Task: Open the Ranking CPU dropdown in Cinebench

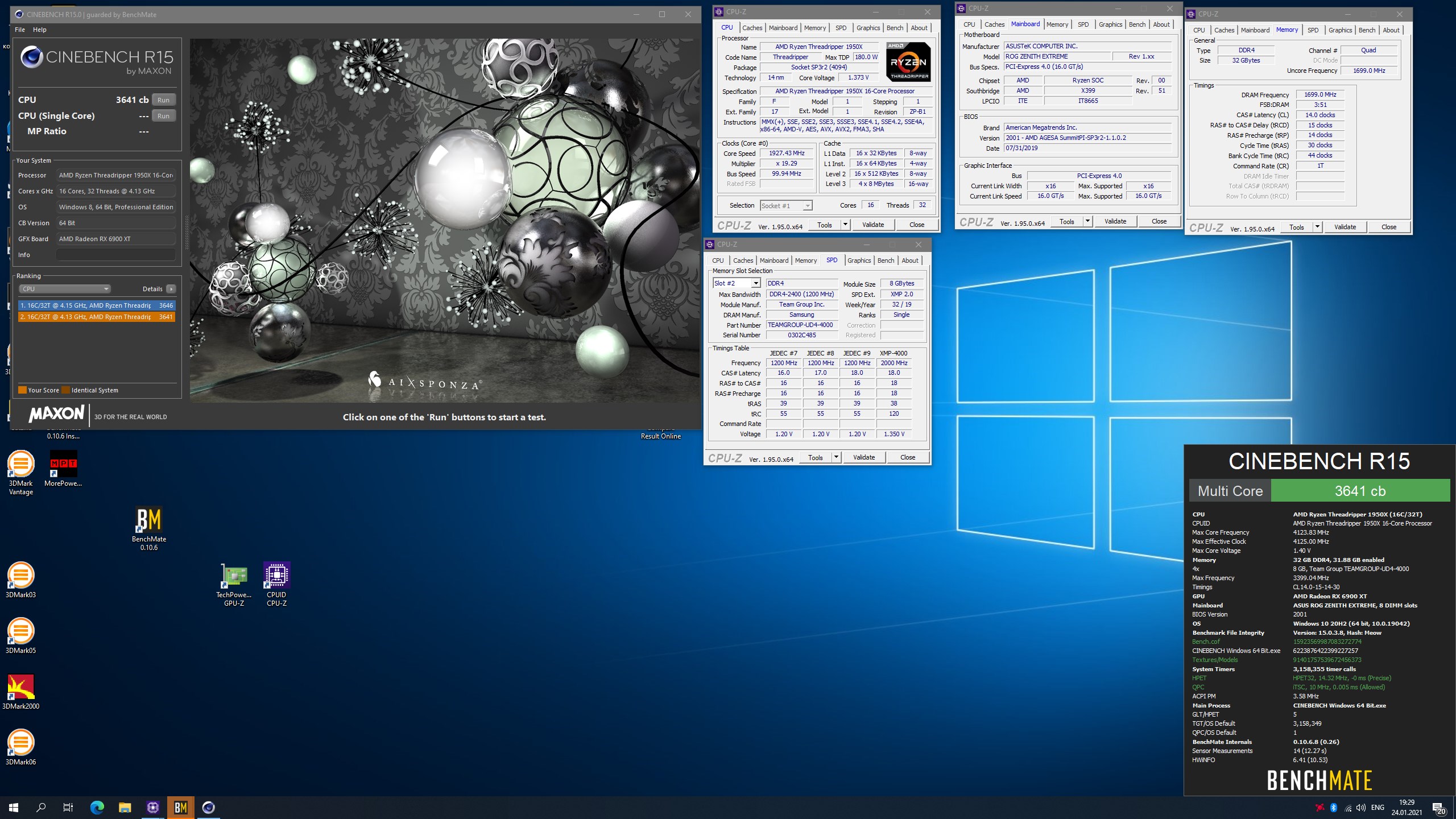Action: 64,289
